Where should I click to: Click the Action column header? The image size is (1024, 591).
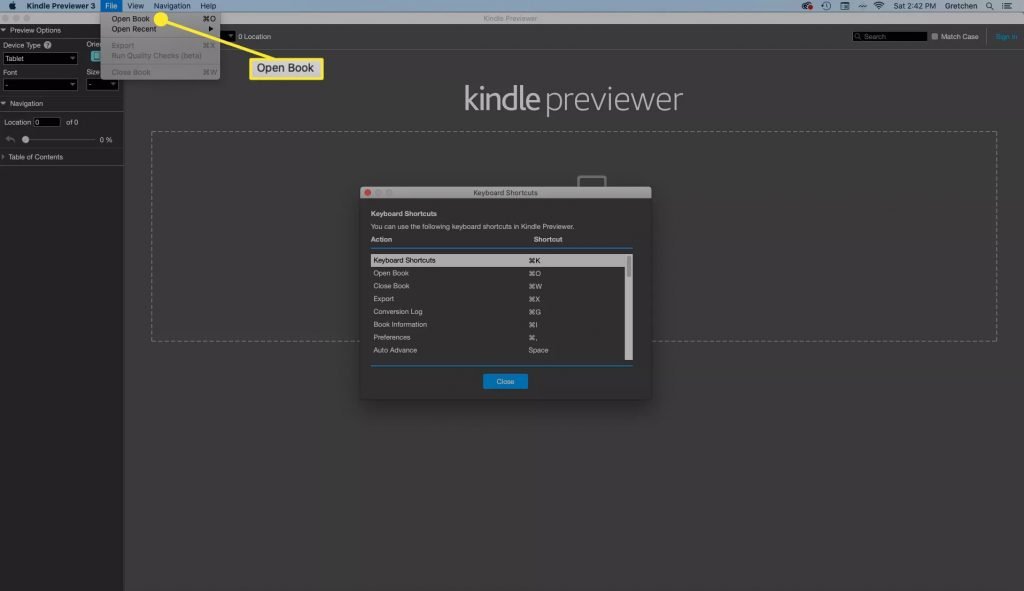381,240
